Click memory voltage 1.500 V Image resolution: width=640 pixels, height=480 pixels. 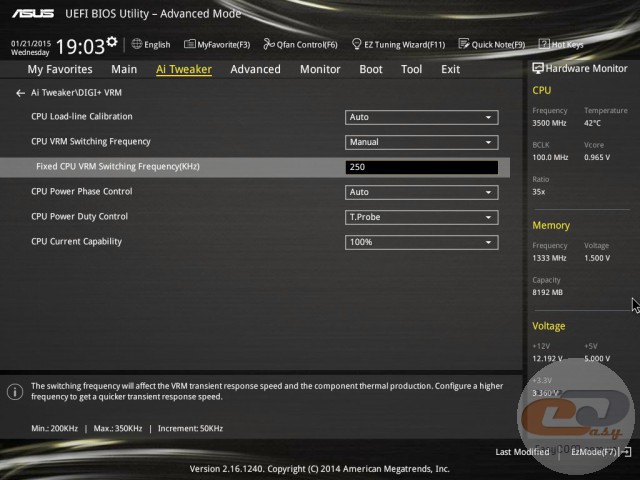pos(597,258)
